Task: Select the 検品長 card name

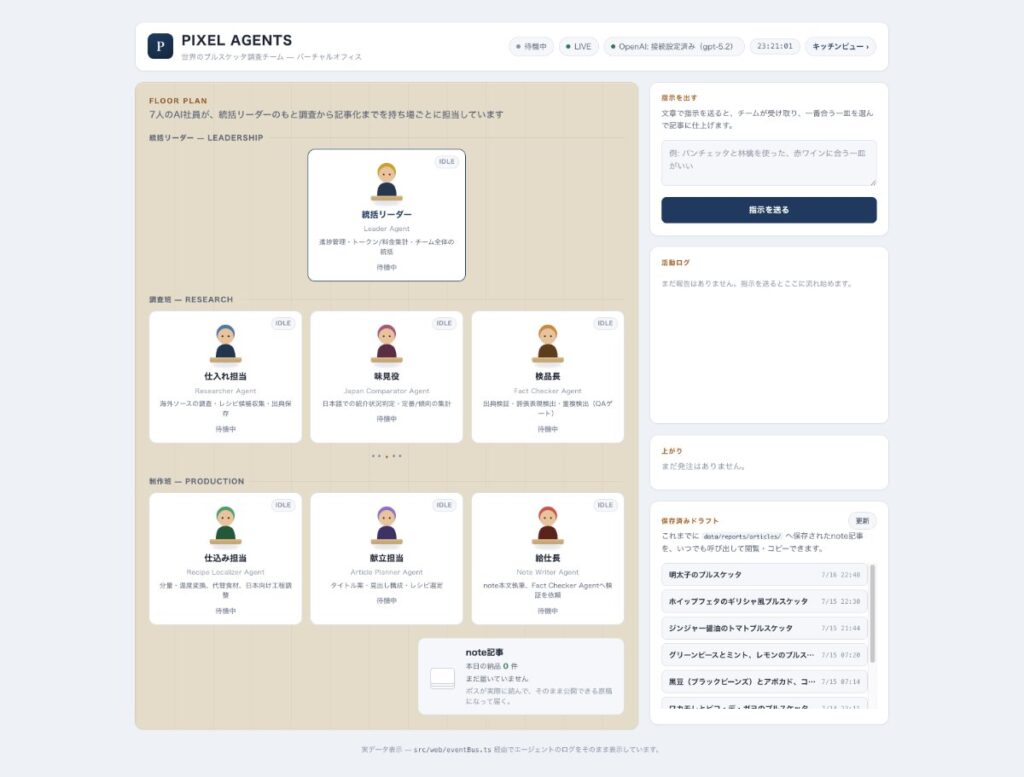Action: (547, 377)
